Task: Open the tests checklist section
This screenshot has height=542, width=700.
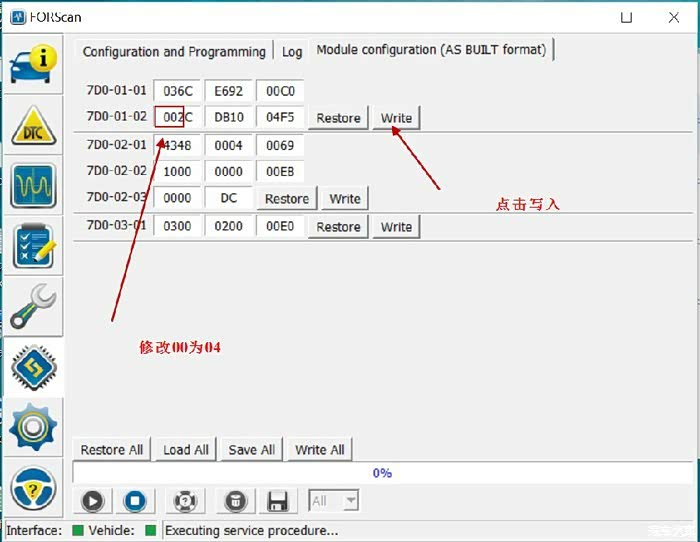Action: click(33, 246)
